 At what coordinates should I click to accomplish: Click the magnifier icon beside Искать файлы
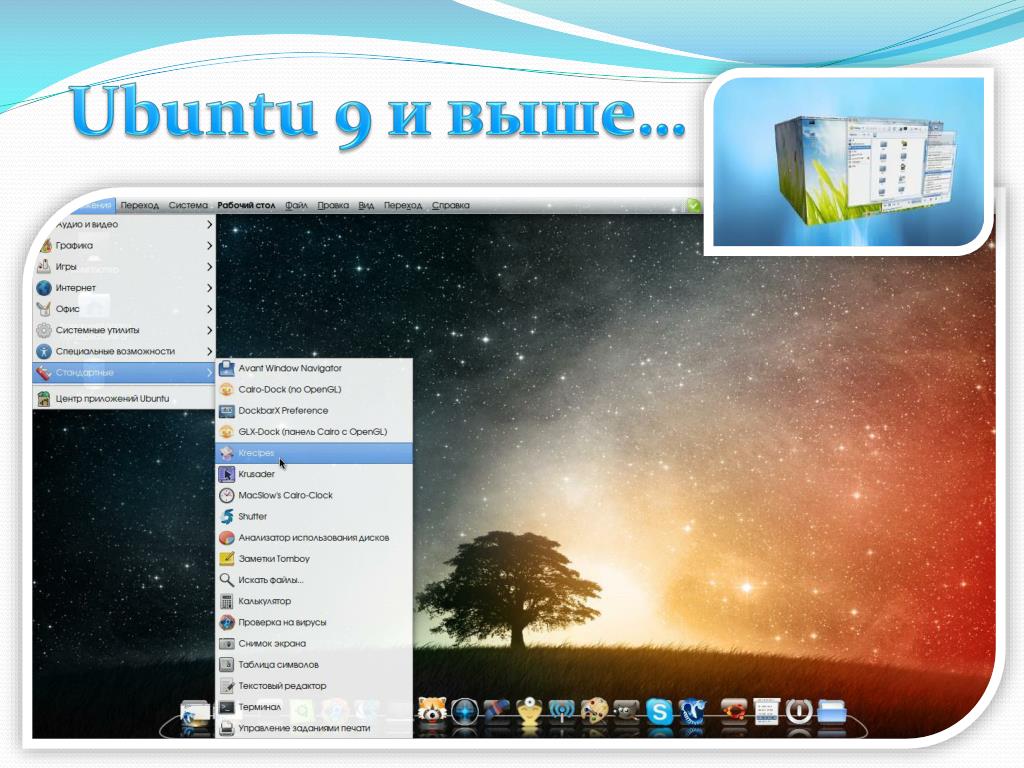pos(227,580)
